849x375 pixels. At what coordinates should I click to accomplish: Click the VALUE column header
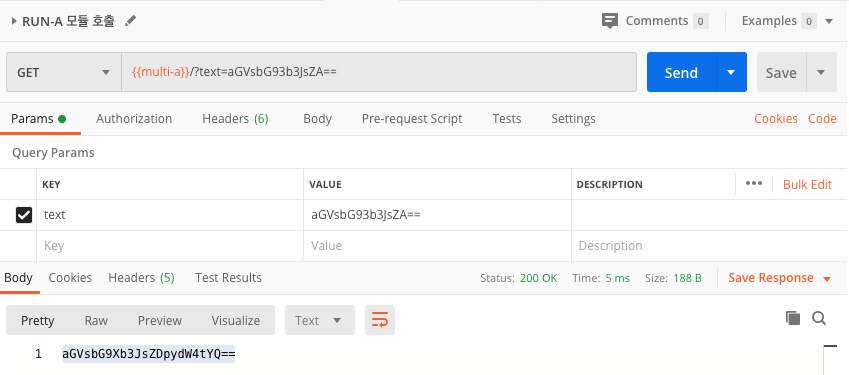coord(325,185)
